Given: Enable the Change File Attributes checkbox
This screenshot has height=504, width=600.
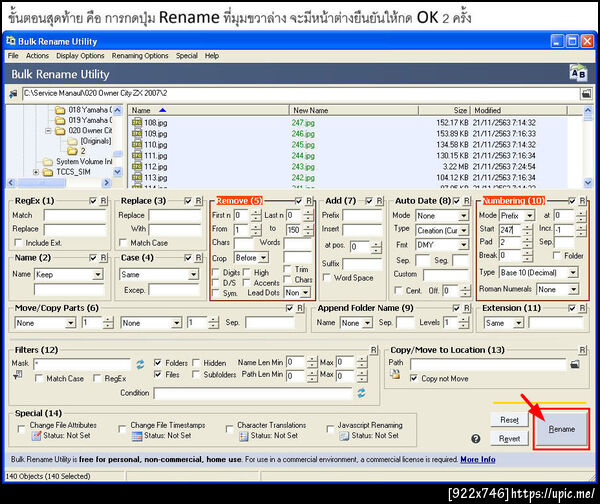Looking at the screenshot, I should pos(21,429).
